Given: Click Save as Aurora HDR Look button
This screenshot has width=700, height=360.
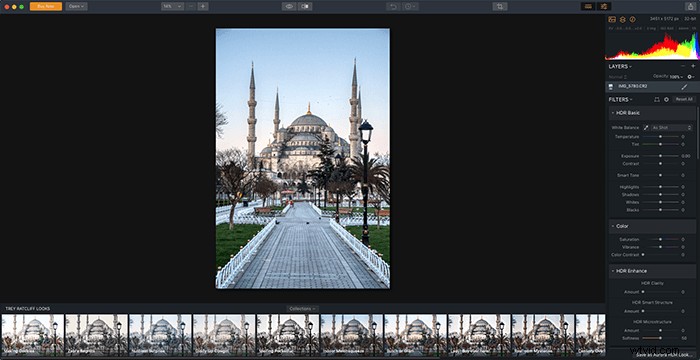Looking at the screenshot, I should coord(663,354).
